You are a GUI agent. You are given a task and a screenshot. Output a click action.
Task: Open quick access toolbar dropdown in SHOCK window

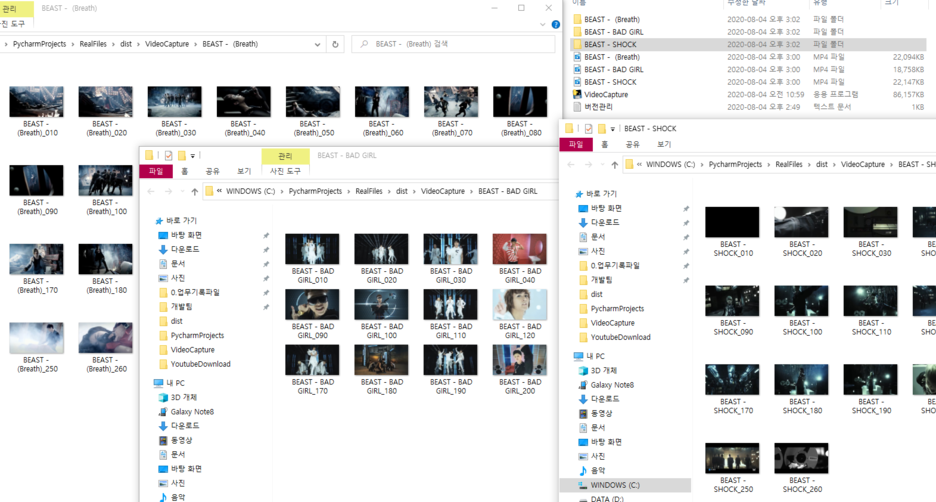(x=612, y=129)
